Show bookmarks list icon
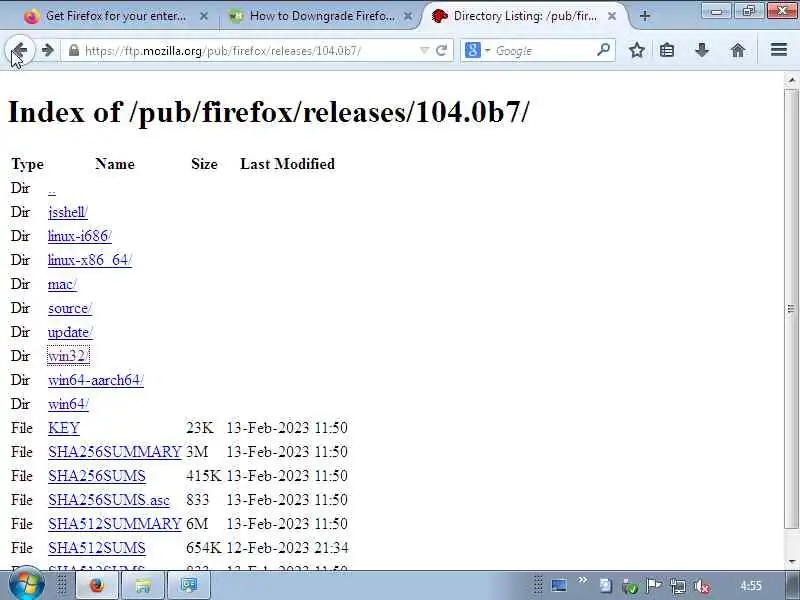The width and height of the screenshot is (800, 600). pyautogui.click(x=667, y=50)
